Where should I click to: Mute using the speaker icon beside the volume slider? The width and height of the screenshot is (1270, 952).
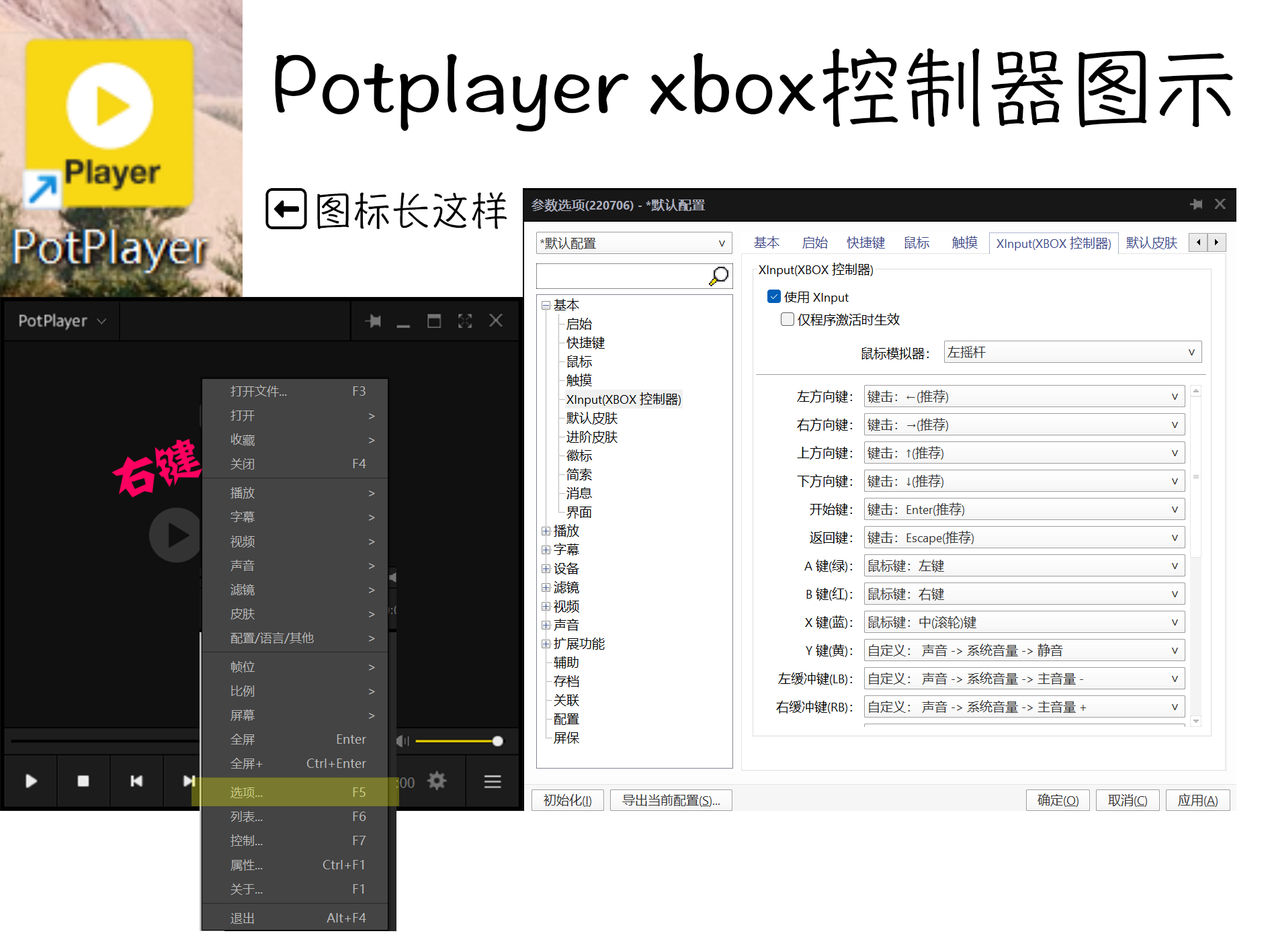403,740
